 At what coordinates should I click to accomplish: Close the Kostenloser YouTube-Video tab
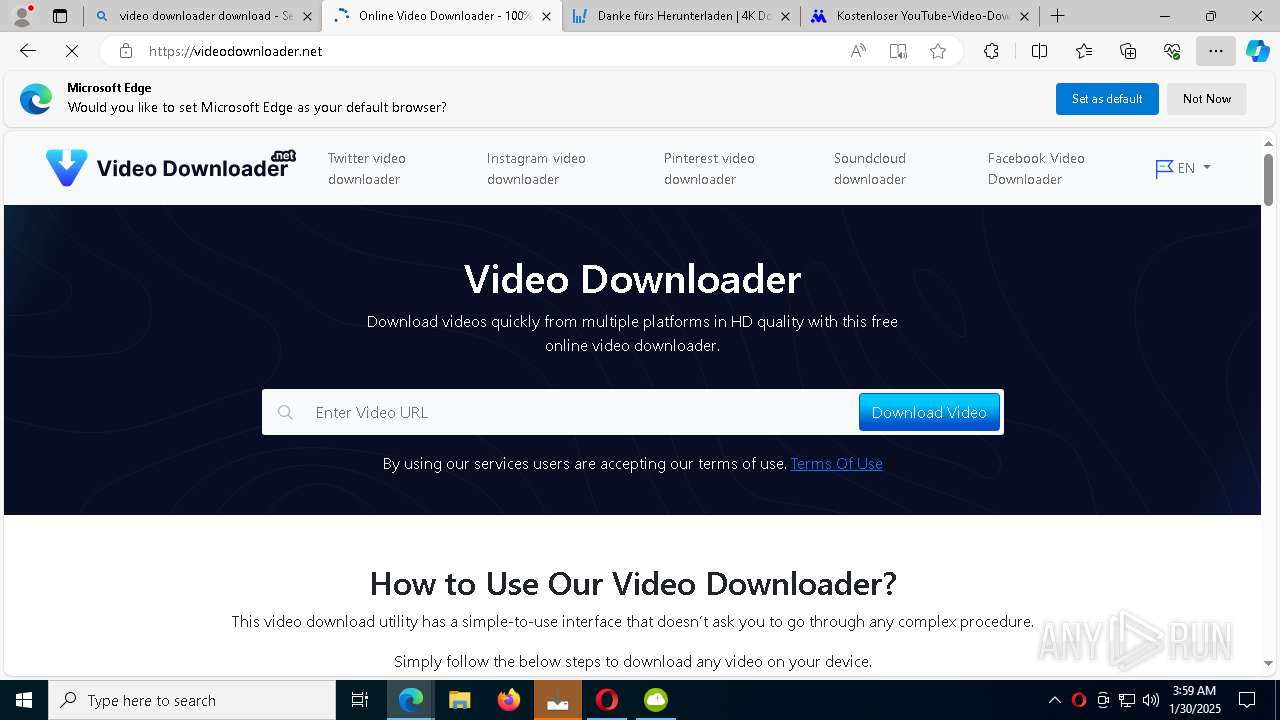tap(1024, 16)
